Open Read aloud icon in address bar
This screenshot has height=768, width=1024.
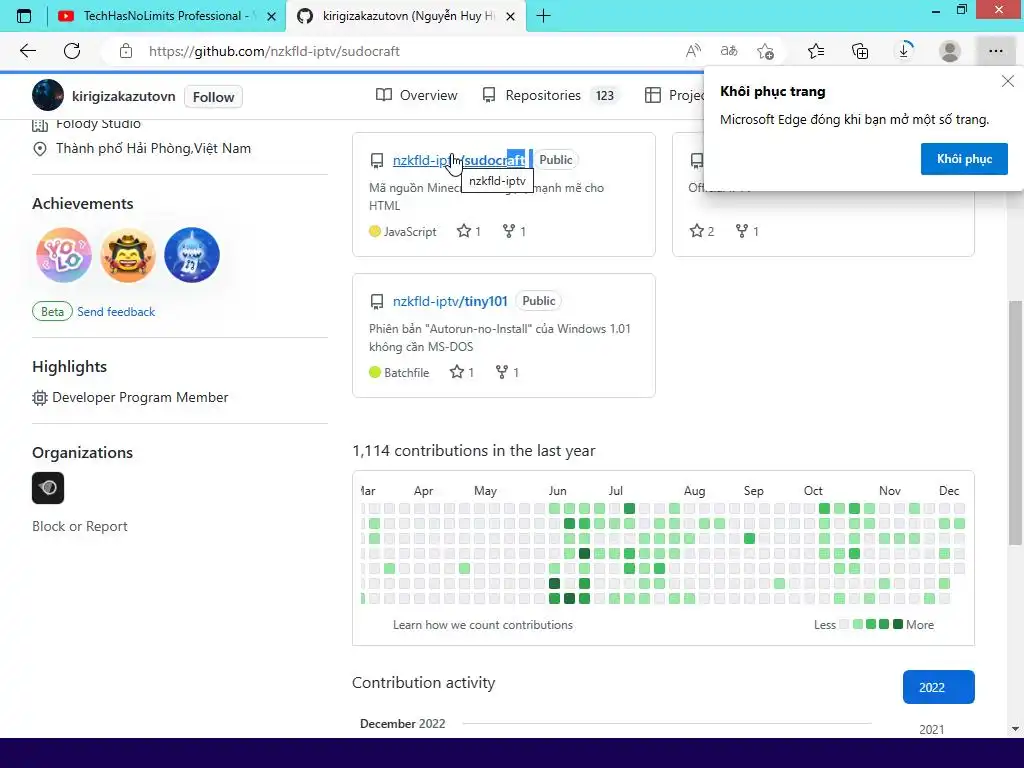pyautogui.click(x=693, y=51)
